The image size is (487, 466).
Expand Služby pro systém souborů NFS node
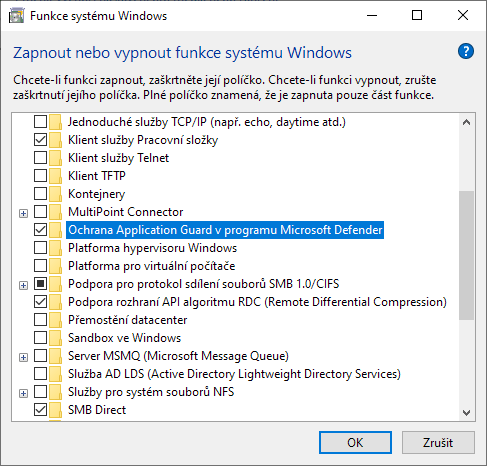pos(23,393)
